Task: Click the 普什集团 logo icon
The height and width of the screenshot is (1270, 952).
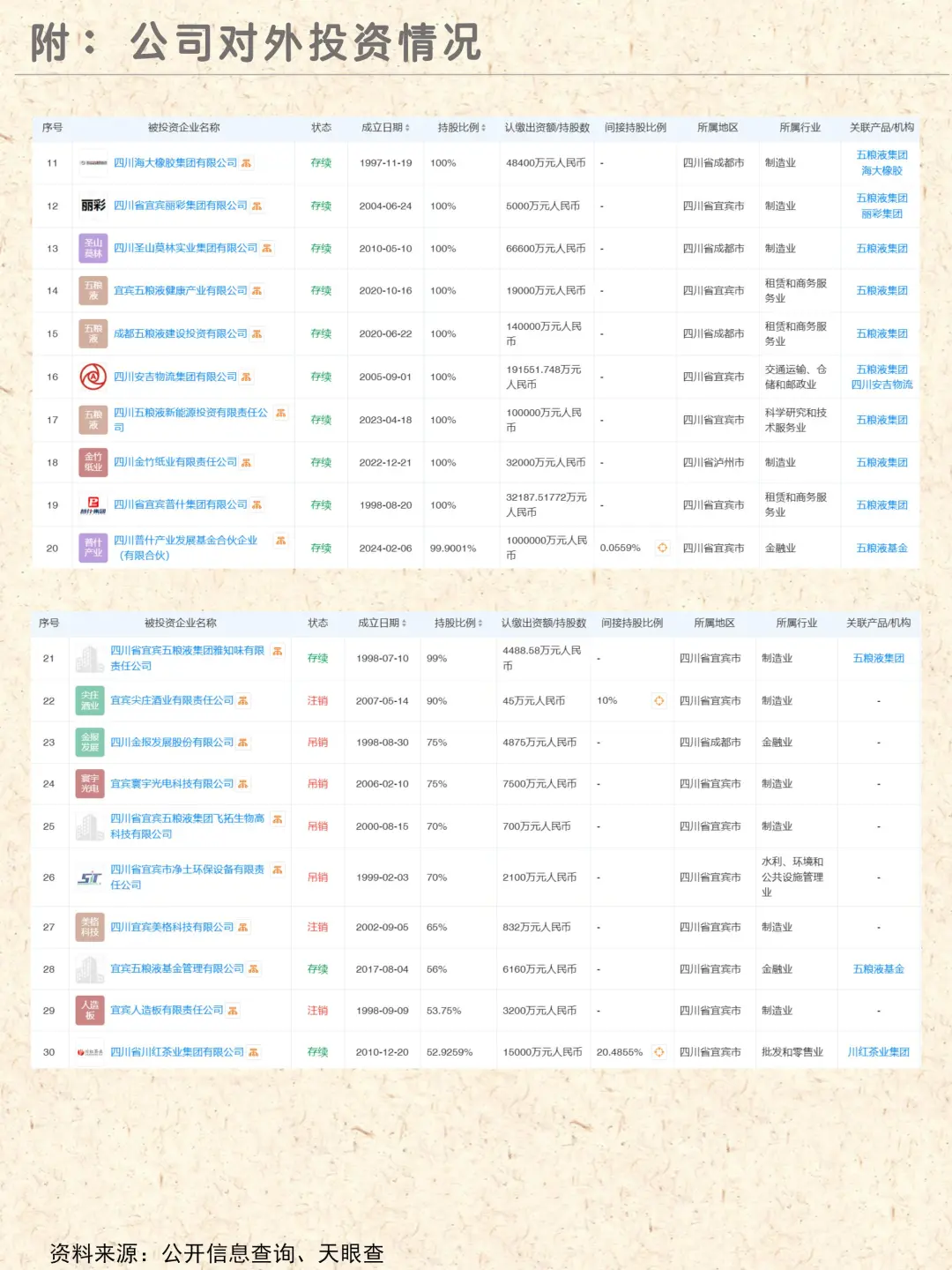Action: pyautogui.click(x=93, y=505)
